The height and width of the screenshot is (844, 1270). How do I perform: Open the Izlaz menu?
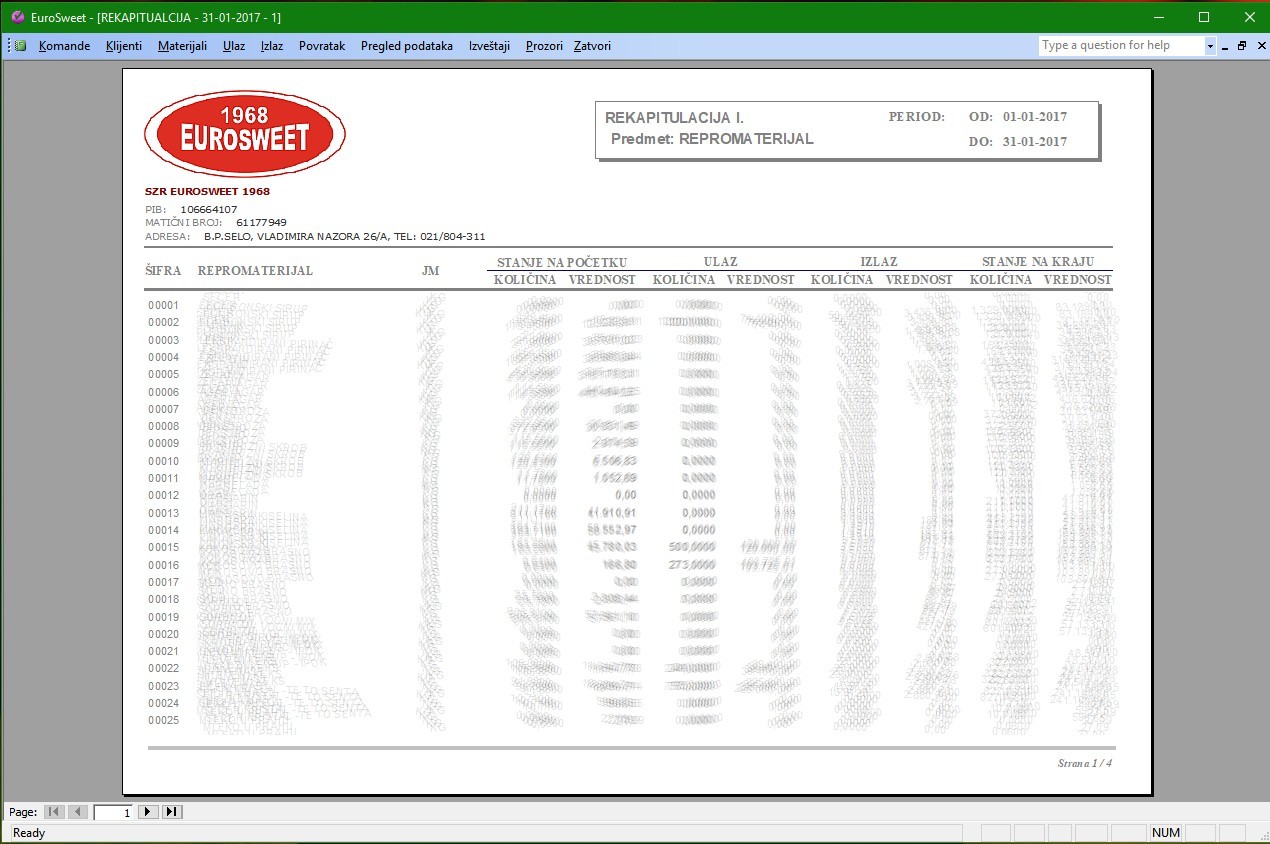[272, 46]
